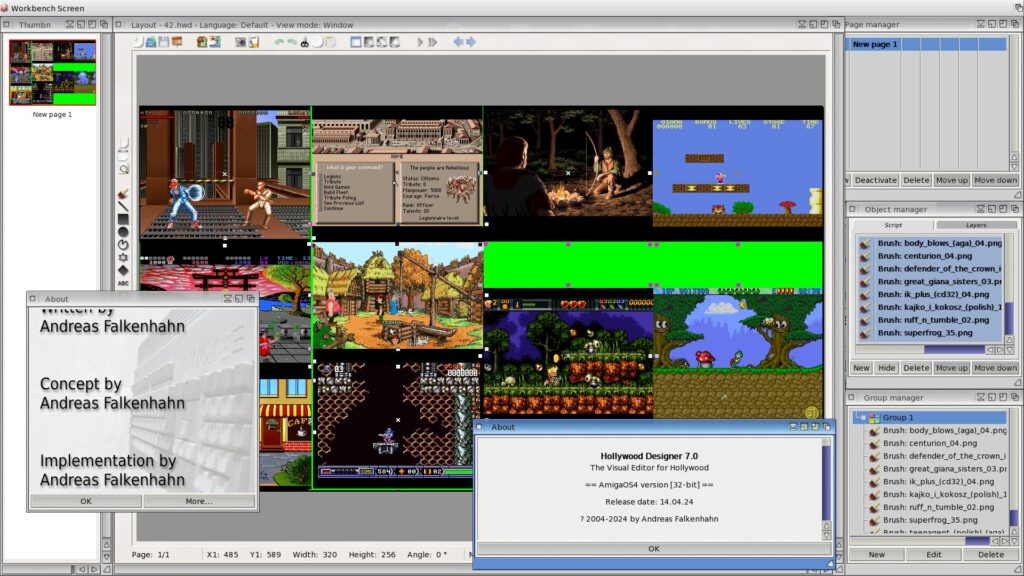
Task: Click Delete in Object manager
Action: [x=916, y=368]
